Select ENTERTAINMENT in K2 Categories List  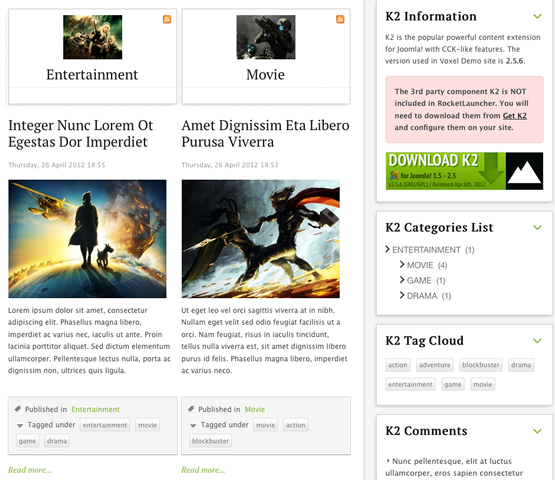[426, 250]
